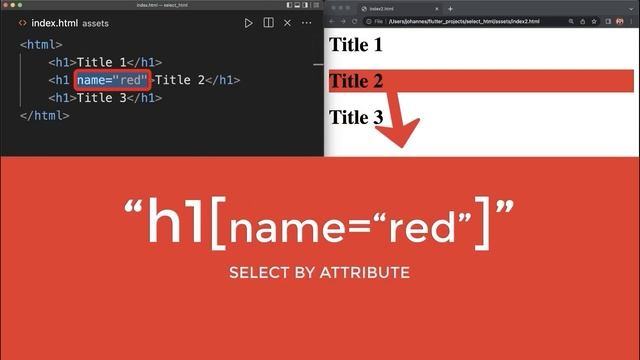
Task: Click the opening <html> tag line
Action: point(41,44)
